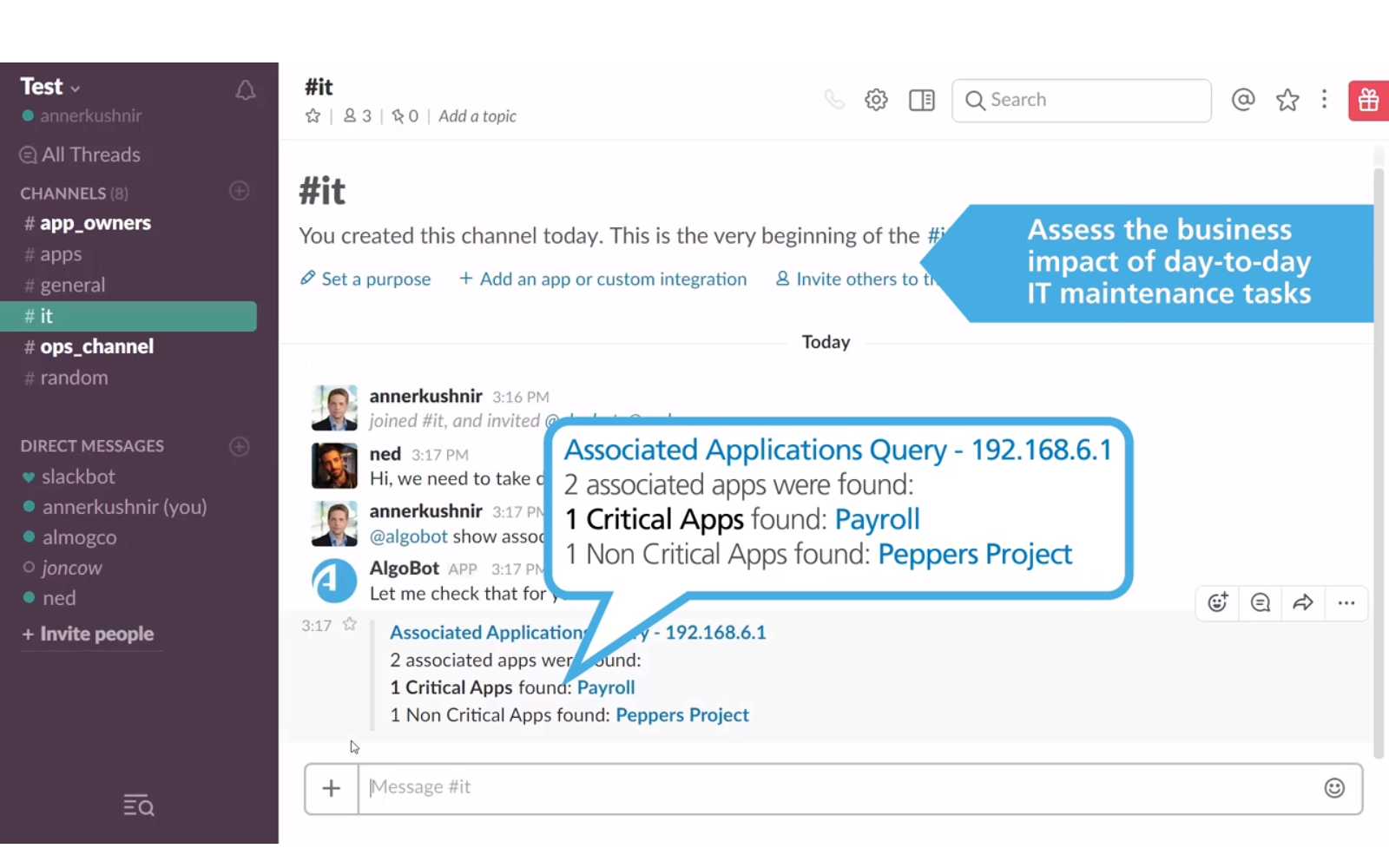Show starred items in header
1389x868 pixels.
1287,100
